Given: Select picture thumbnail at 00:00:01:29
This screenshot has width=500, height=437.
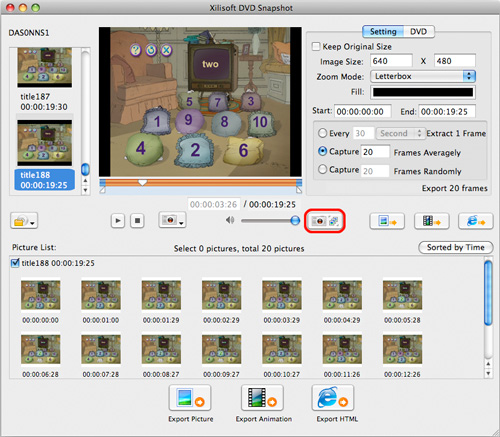Looking at the screenshot, I should click(161, 295).
